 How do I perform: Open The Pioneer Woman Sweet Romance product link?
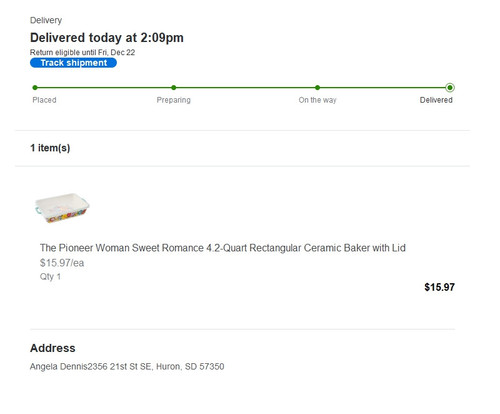click(223, 248)
